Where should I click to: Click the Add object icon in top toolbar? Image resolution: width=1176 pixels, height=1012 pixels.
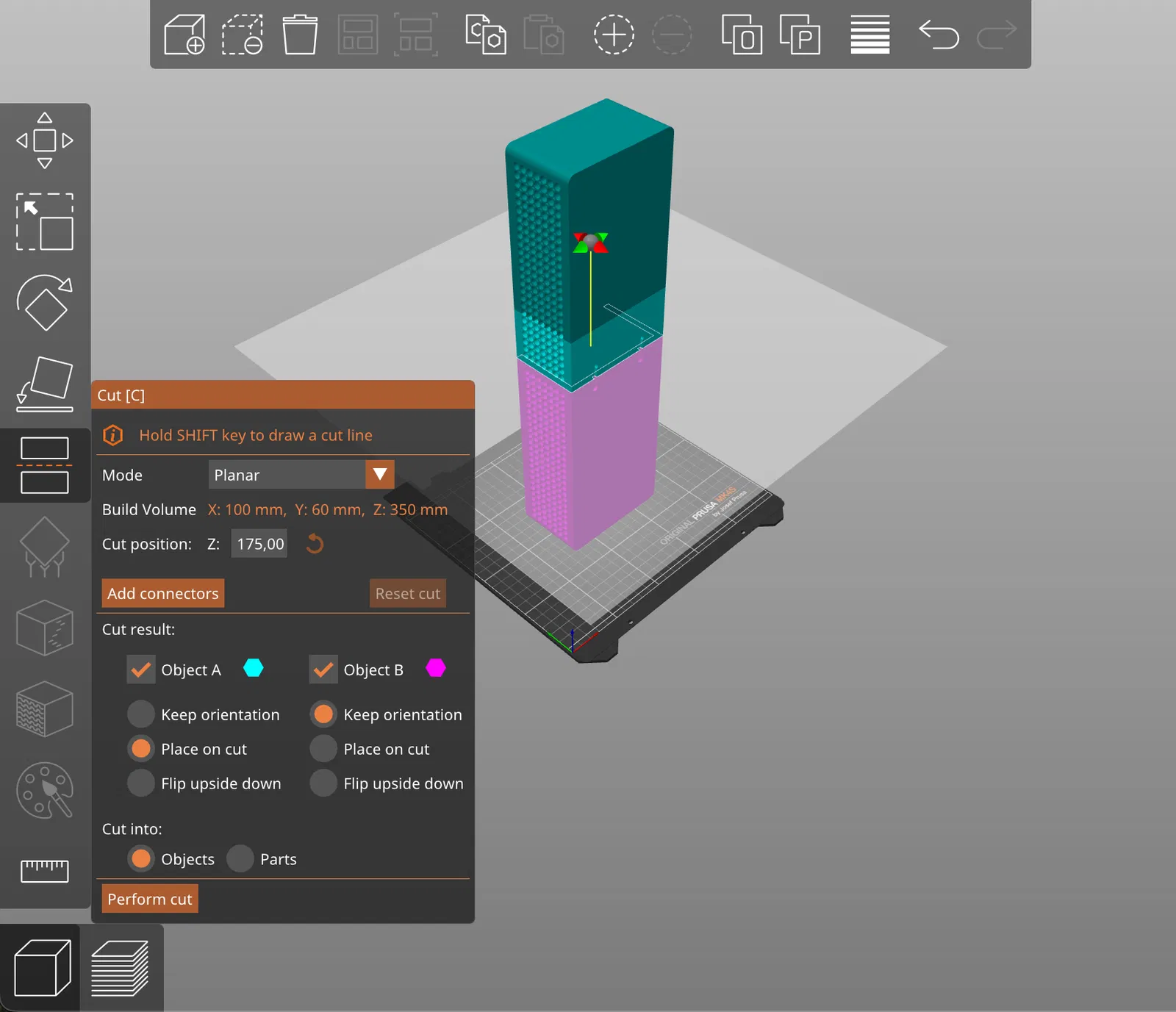[x=184, y=35]
